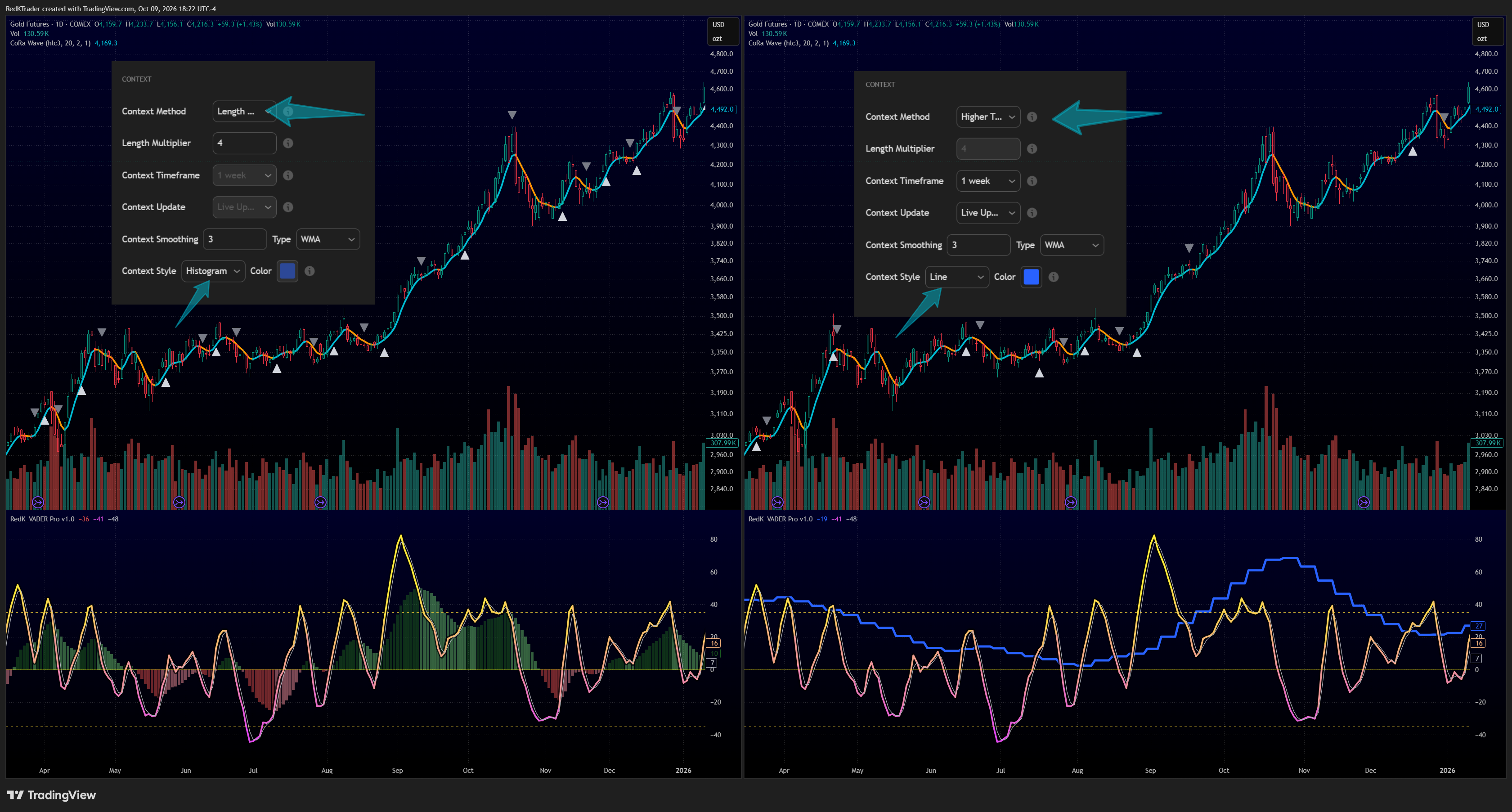Click info icon beside Length Multiplier, left panel
Screen dimensions: 1512x812
pyautogui.click(x=288, y=143)
